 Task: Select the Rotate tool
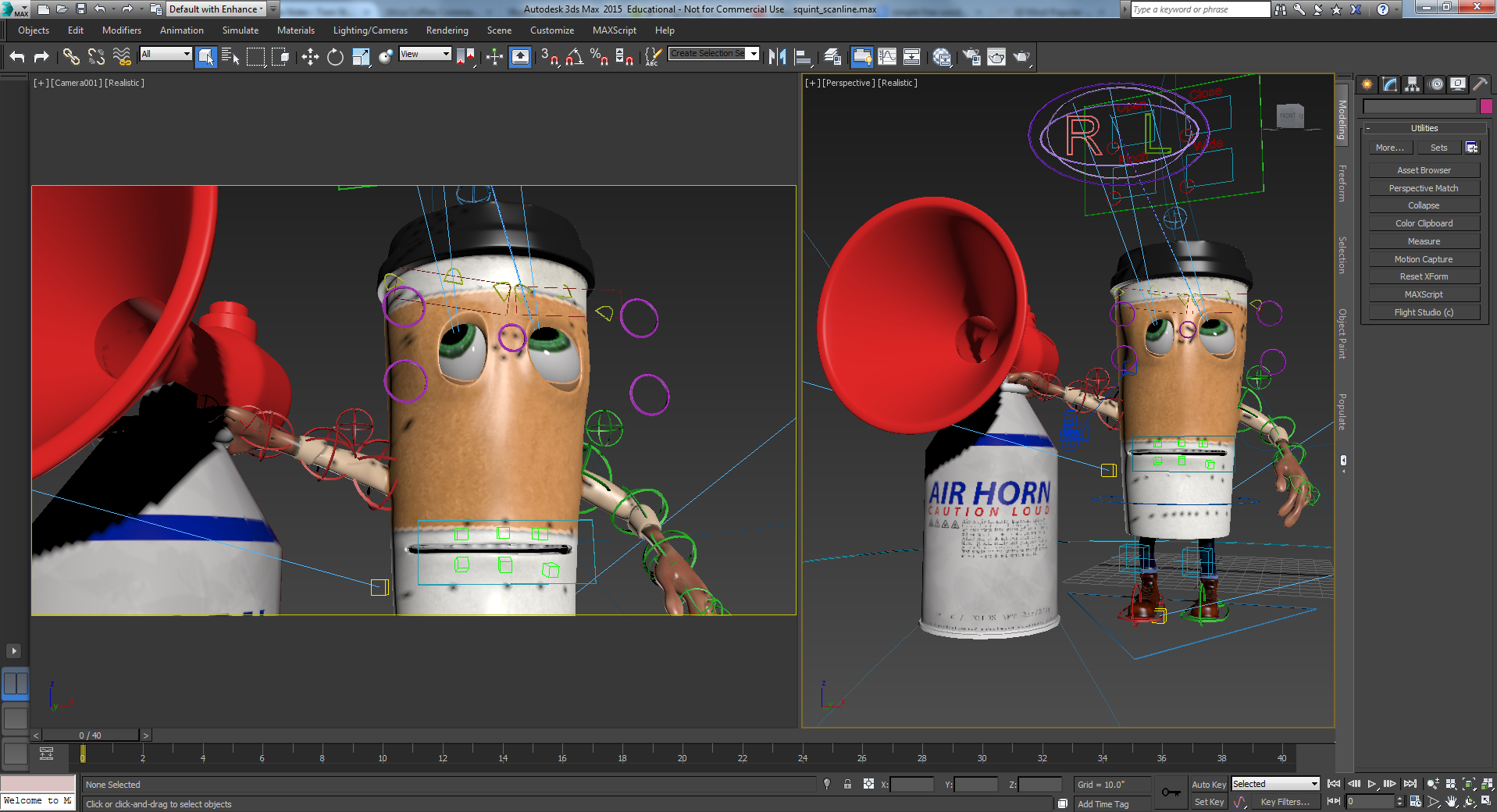pos(335,56)
